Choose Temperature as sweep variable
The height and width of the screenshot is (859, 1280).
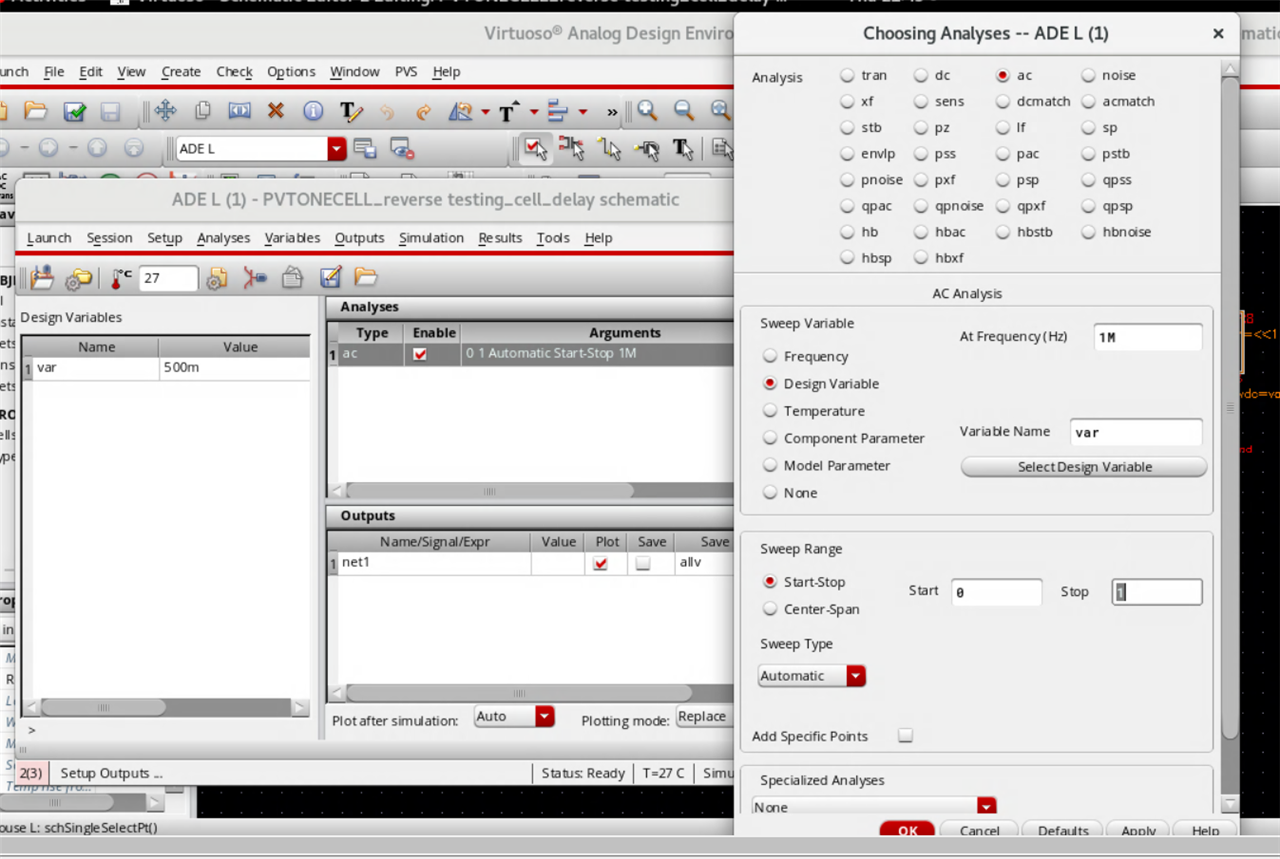pyautogui.click(x=770, y=411)
